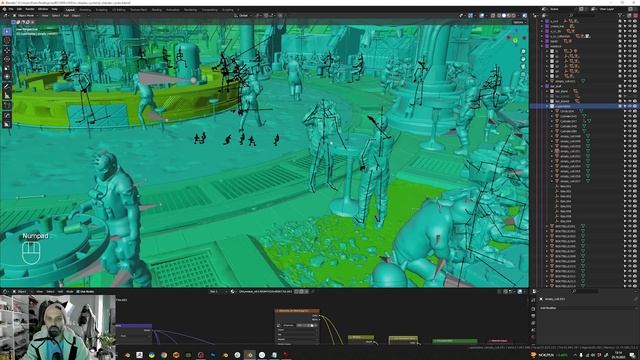
Task: Select the 3D Cursor tool
Action: tap(7, 41)
